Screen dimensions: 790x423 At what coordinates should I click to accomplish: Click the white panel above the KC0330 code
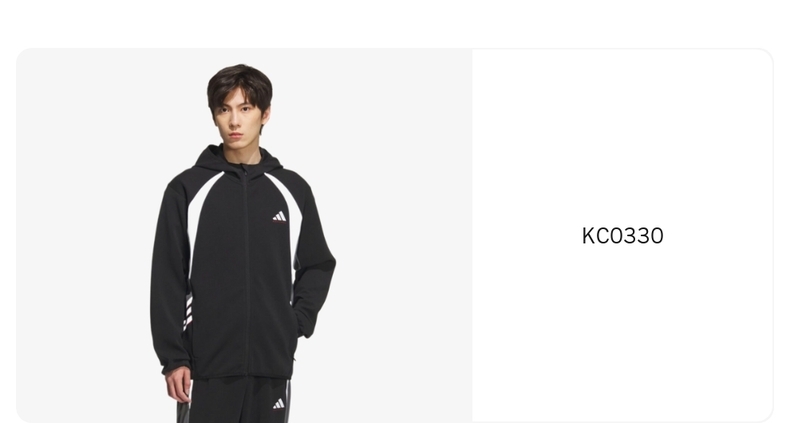622,137
